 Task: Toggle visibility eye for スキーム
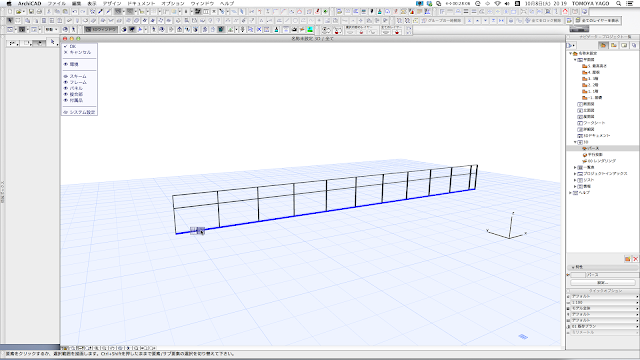66,76
